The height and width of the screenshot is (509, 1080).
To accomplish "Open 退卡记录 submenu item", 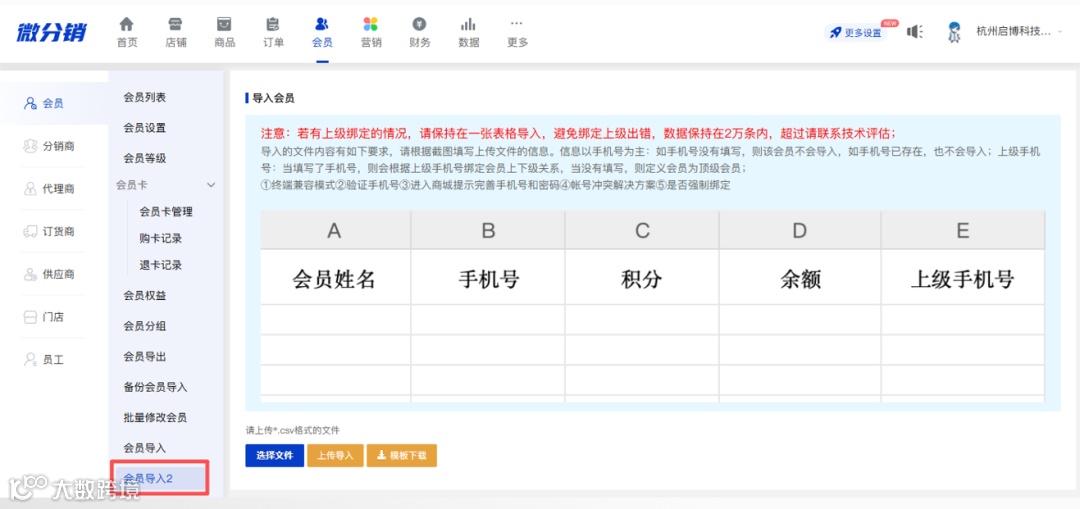I will [x=160, y=265].
